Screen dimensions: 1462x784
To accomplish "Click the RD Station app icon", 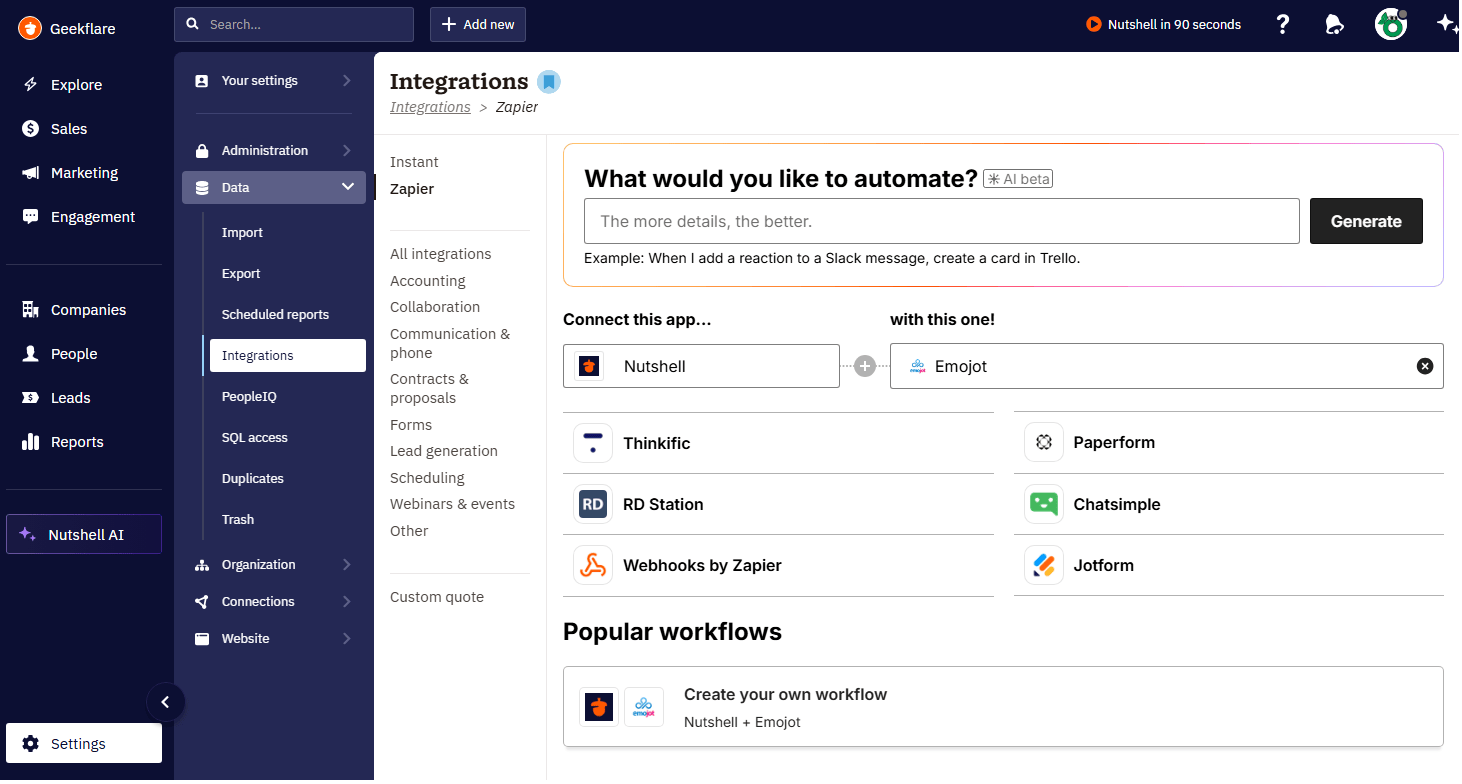I will point(593,504).
